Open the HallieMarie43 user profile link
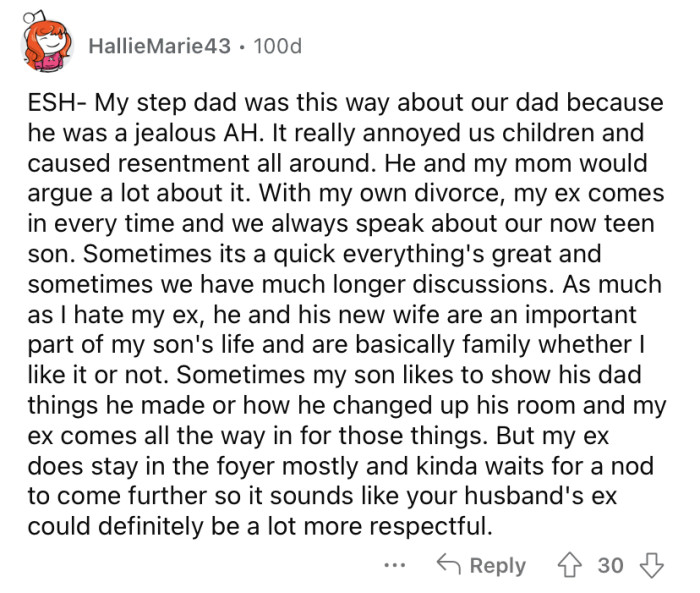The height and width of the screenshot is (593, 700). [x=159, y=46]
